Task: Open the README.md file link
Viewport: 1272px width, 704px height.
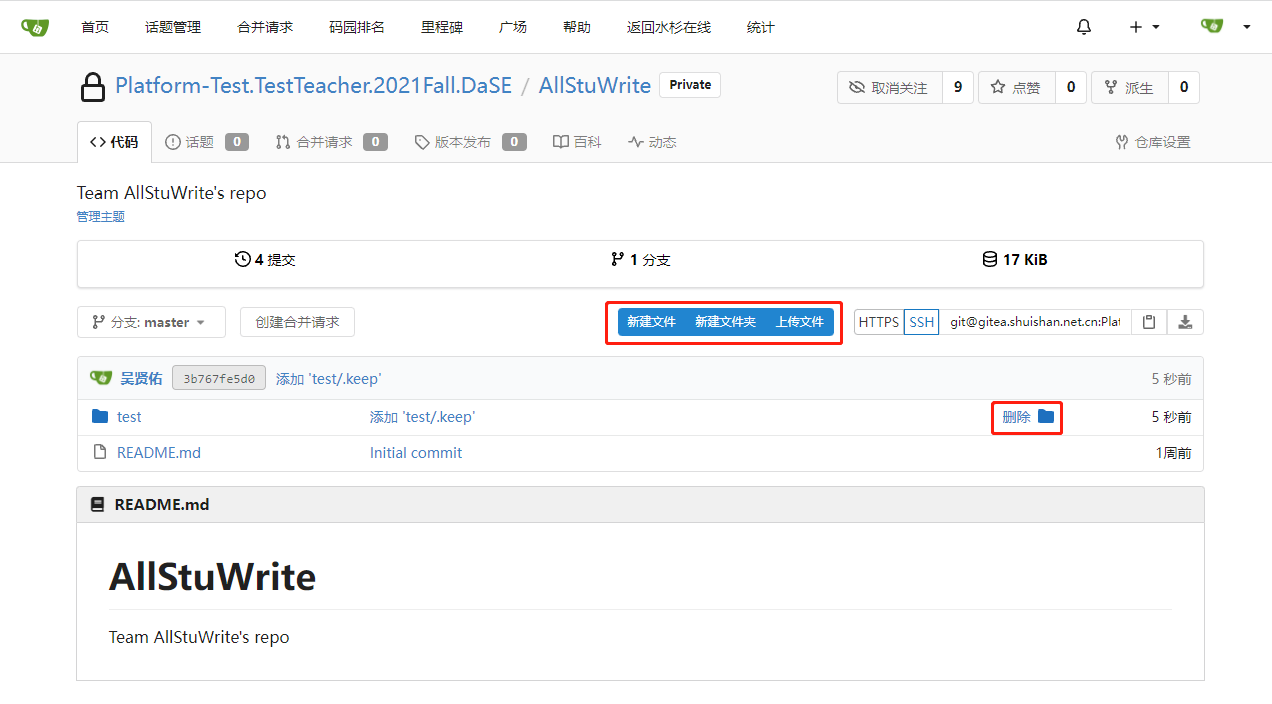Action: coord(159,453)
